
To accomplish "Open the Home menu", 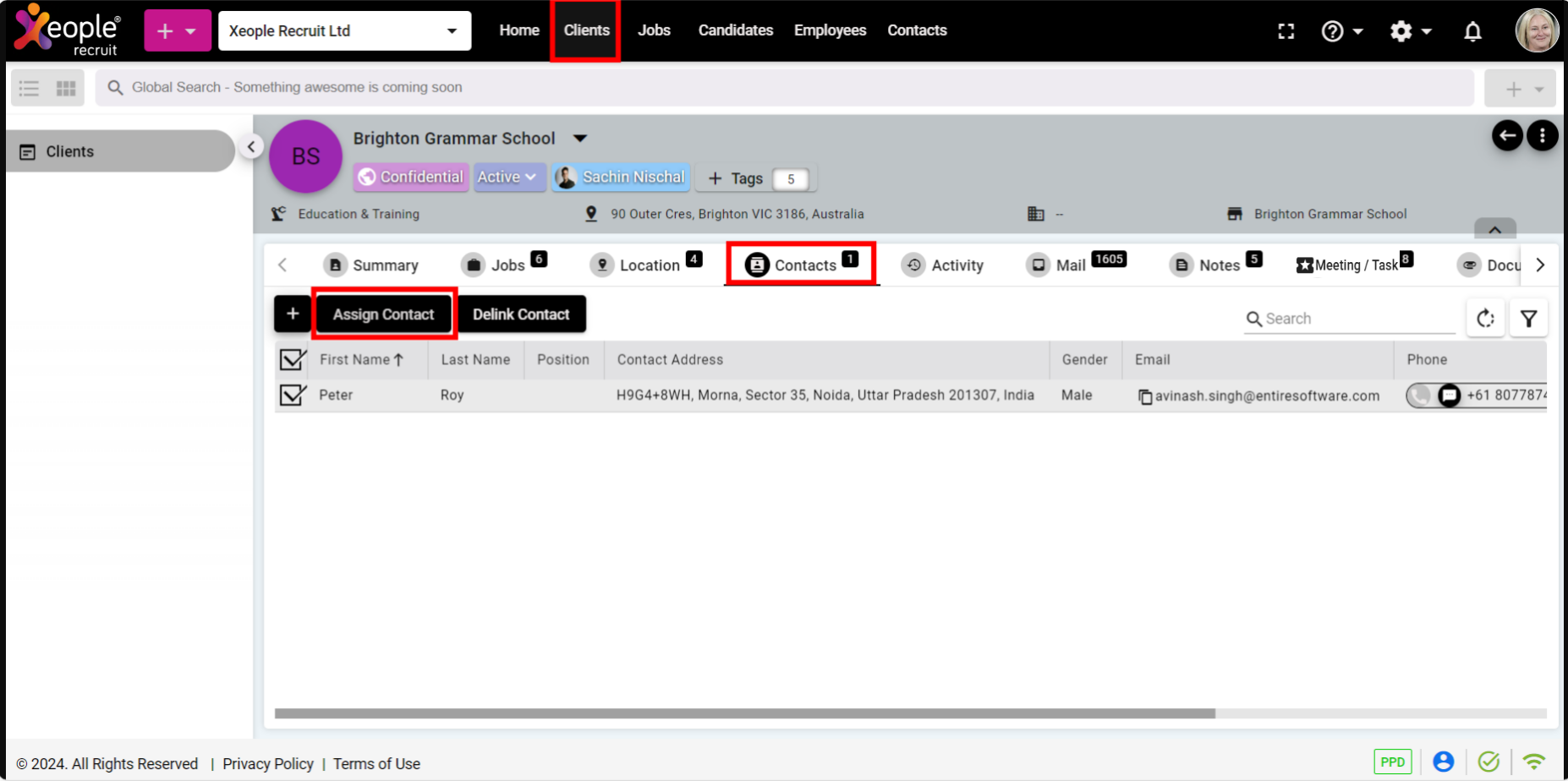I will coord(519,30).
